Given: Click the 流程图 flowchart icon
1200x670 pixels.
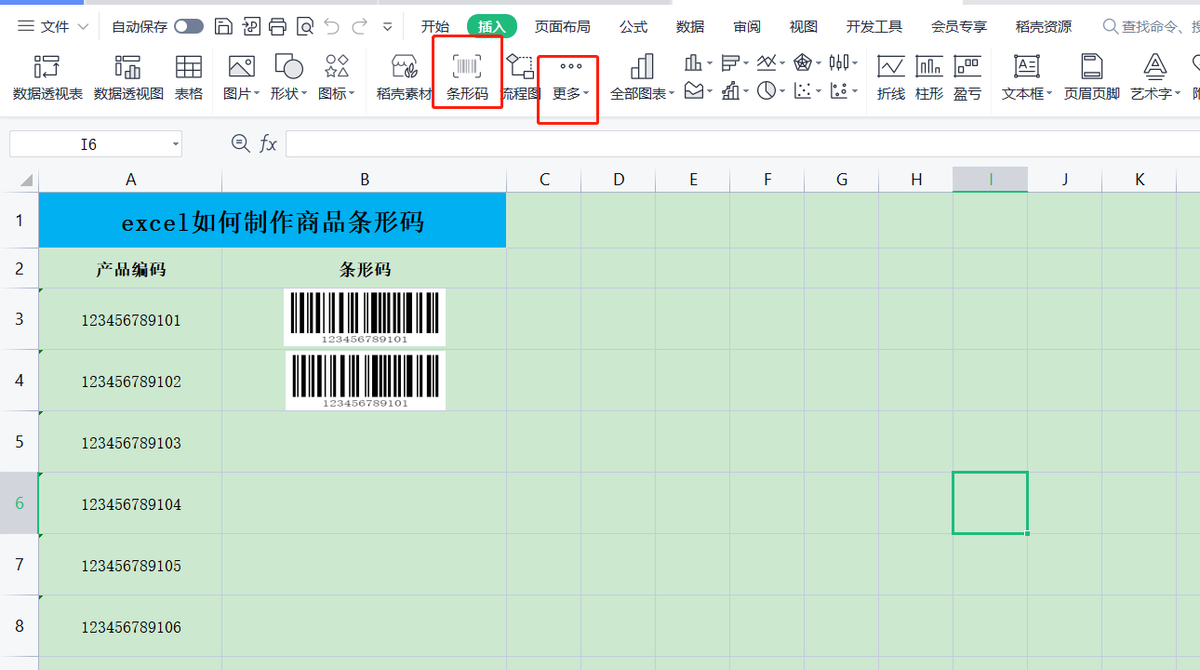Looking at the screenshot, I should [520, 79].
